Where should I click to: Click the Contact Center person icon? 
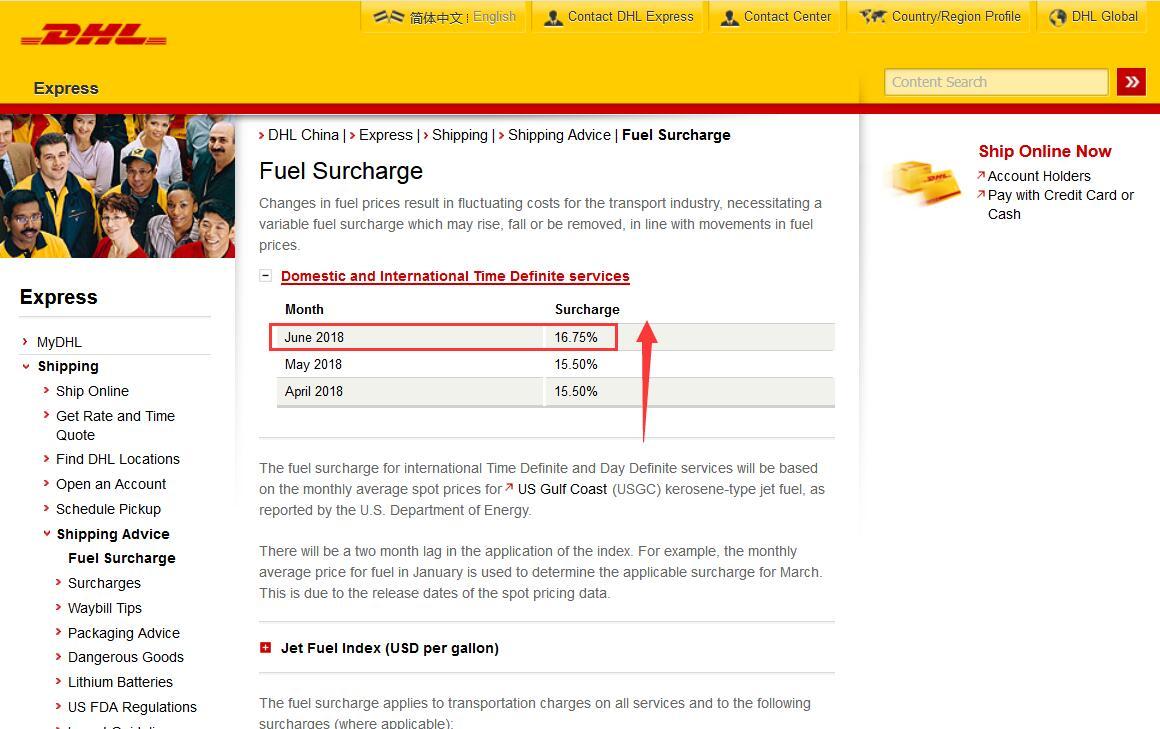pos(729,17)
